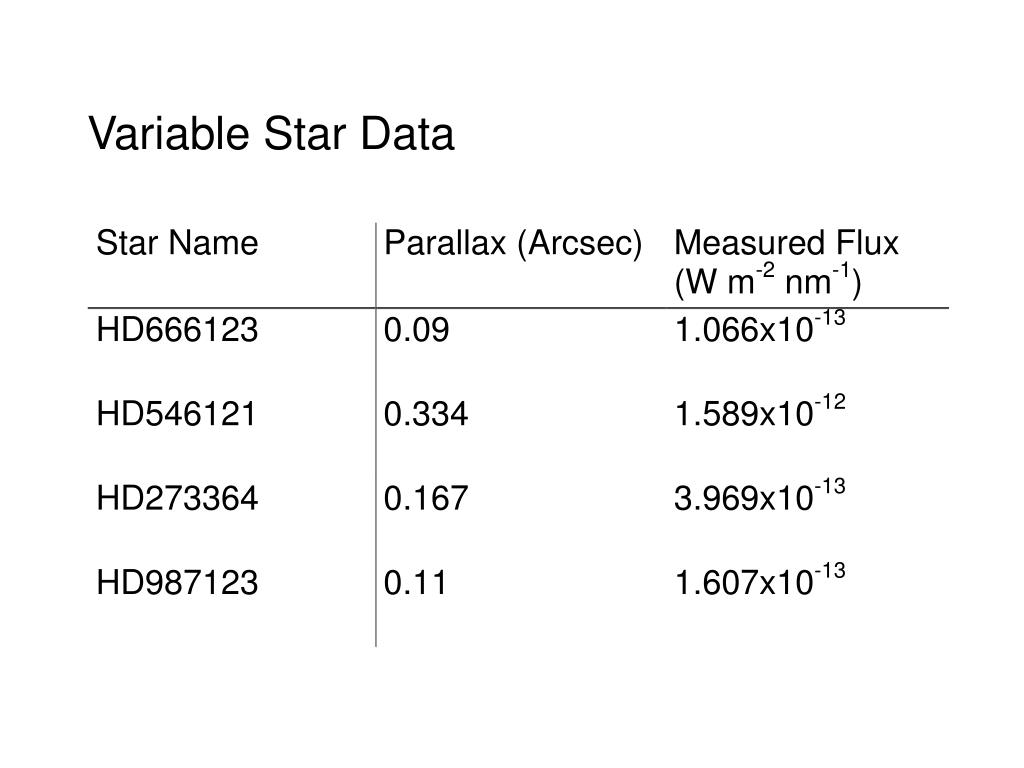The image size is (1024, 768).
Task: Select star name HD546121
Action: (176, 414)
